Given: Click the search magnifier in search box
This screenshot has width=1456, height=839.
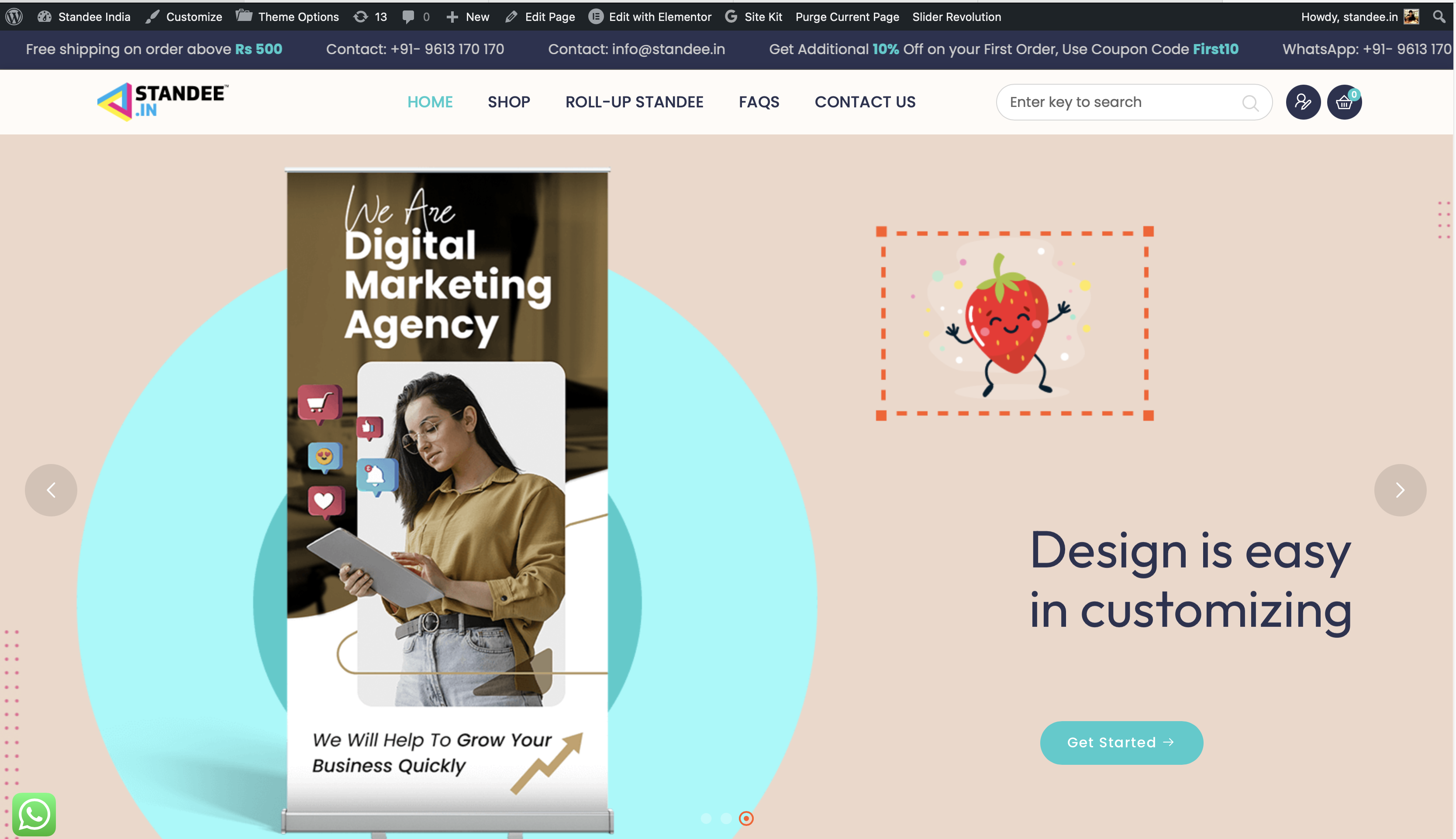Looking at the screenshot, I should 1250,103.
